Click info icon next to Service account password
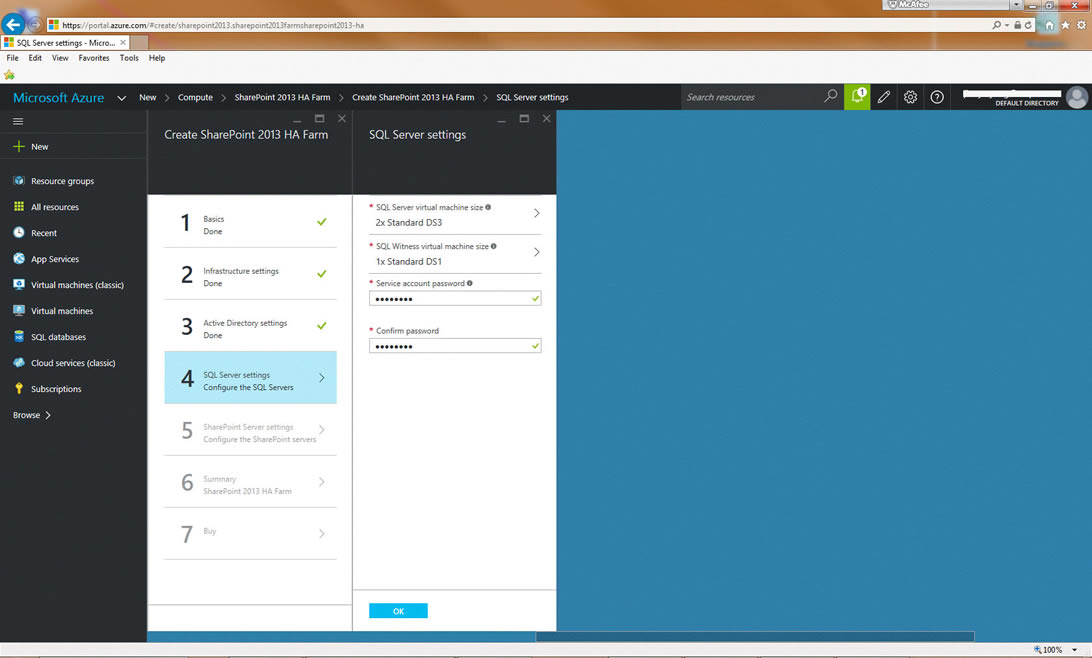The image size is (1092, 658). (x=470, y=283)
